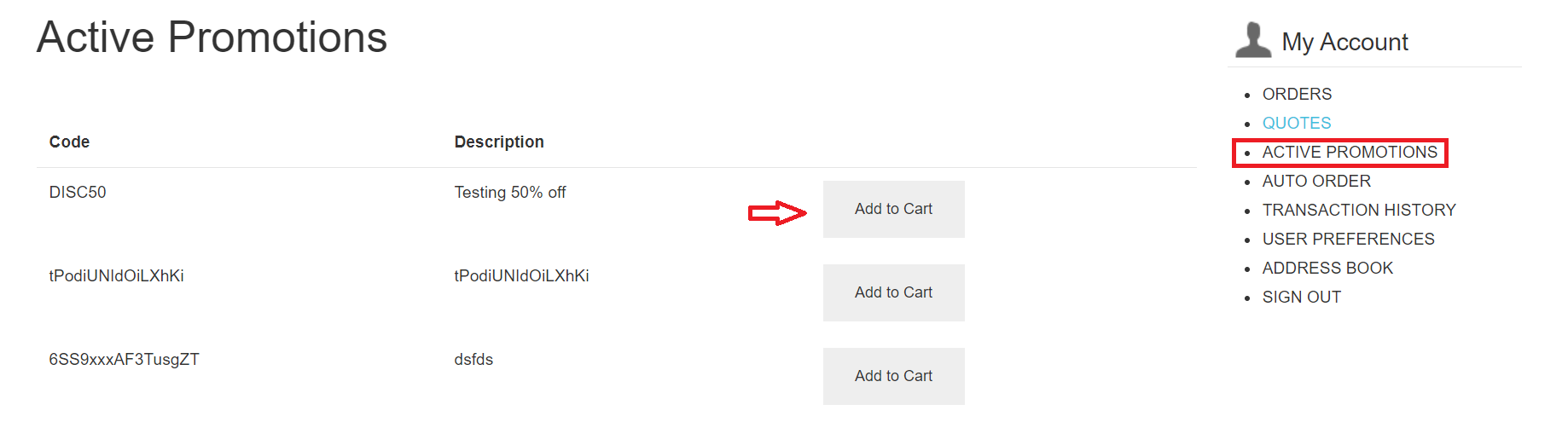The width and height of the screenshot is (1568, 428).
Task: Open the Address Book
Action: pos(1327,268)
